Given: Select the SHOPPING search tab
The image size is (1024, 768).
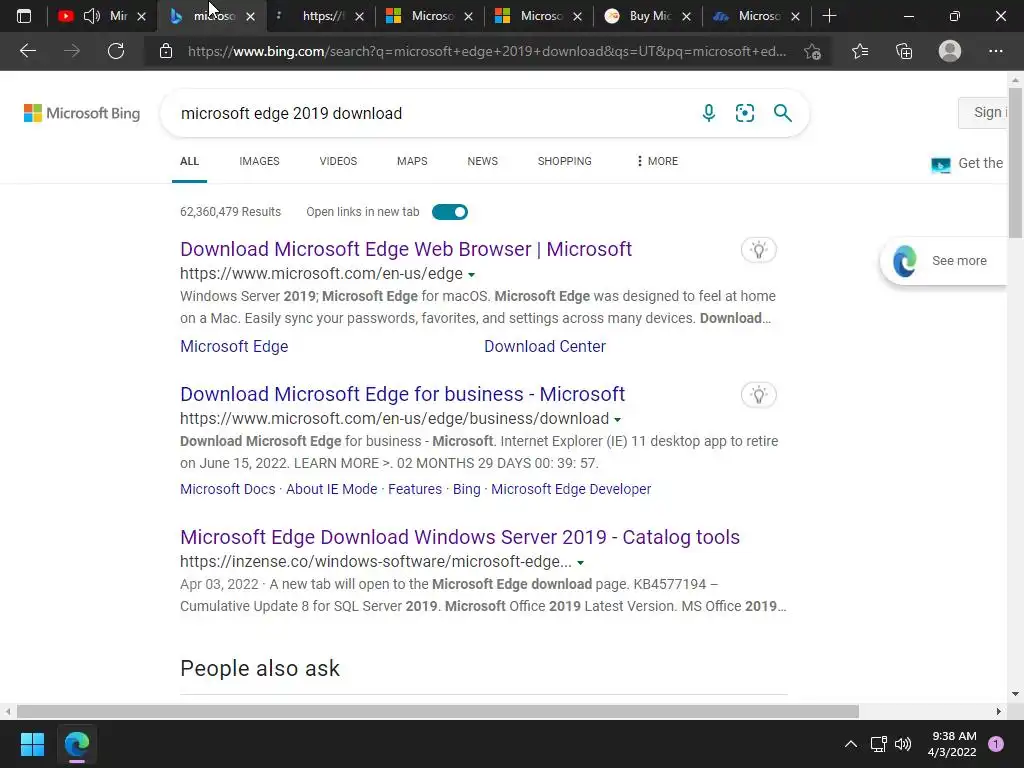Looking at the screenshot, I should tap(565, 161).
